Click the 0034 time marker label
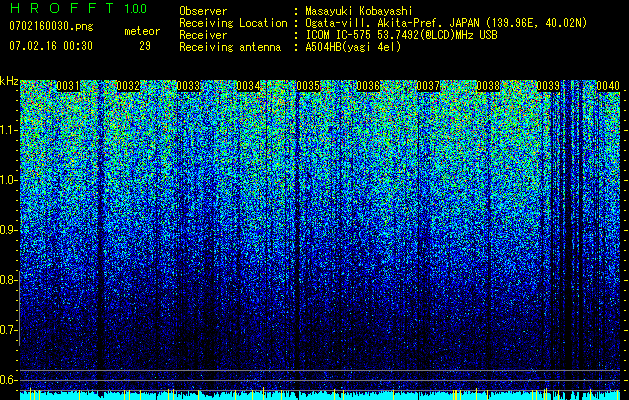The width and height of the screenshot is (629, 400). 248,86
